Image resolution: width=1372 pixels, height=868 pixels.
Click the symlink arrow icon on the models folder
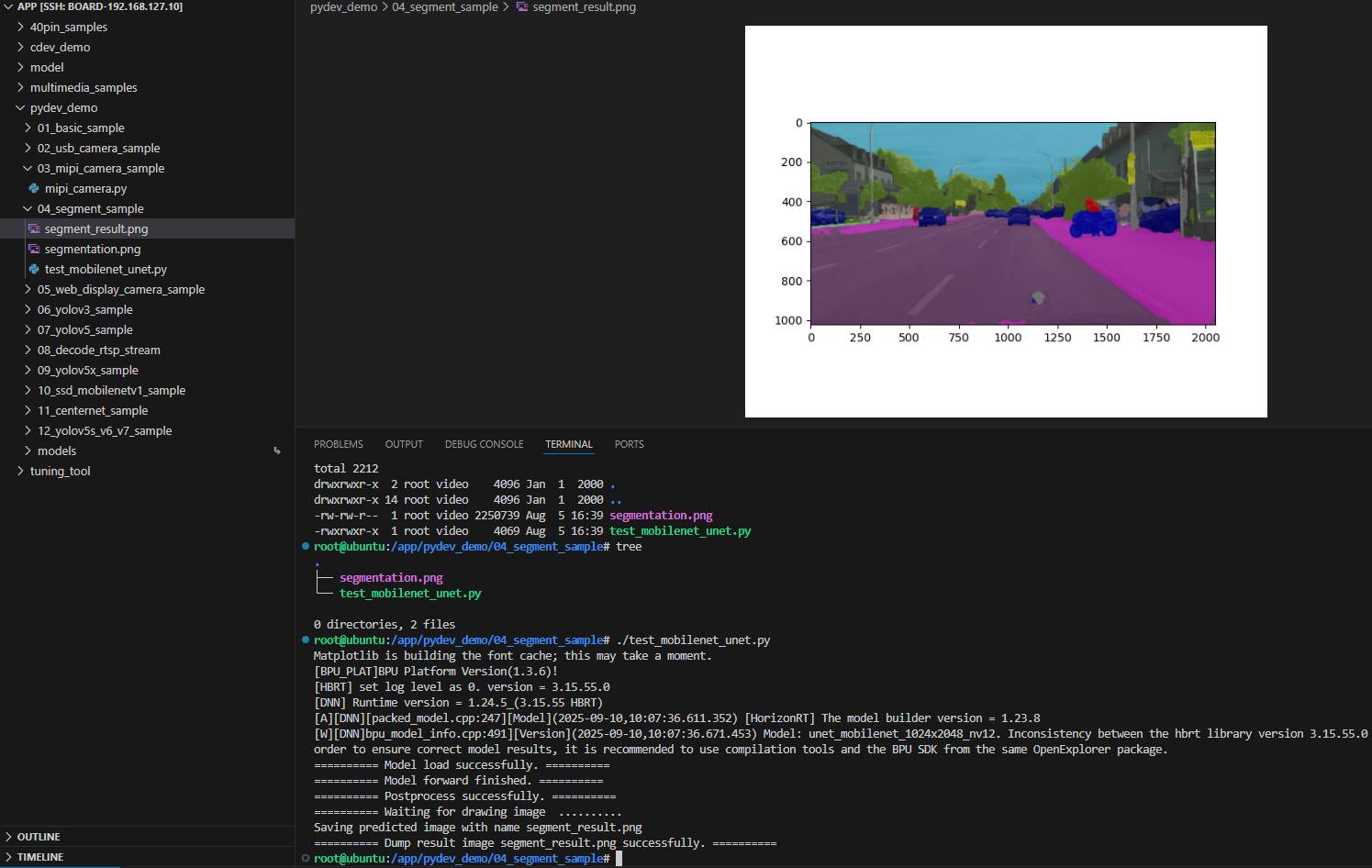point(277,451)
